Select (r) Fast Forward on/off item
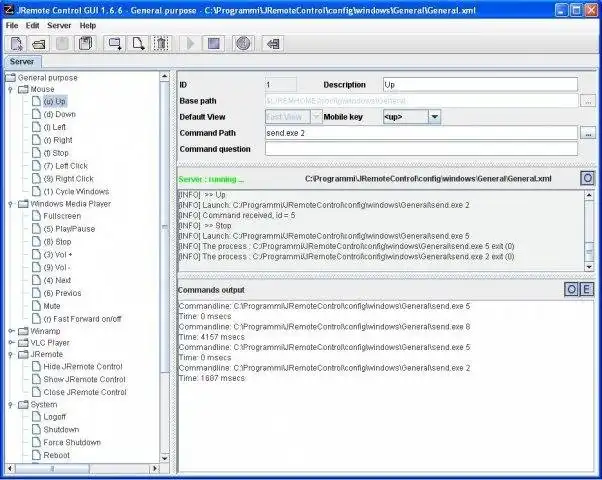The height and width of the screenshot is (480, 602). point(82,319)
